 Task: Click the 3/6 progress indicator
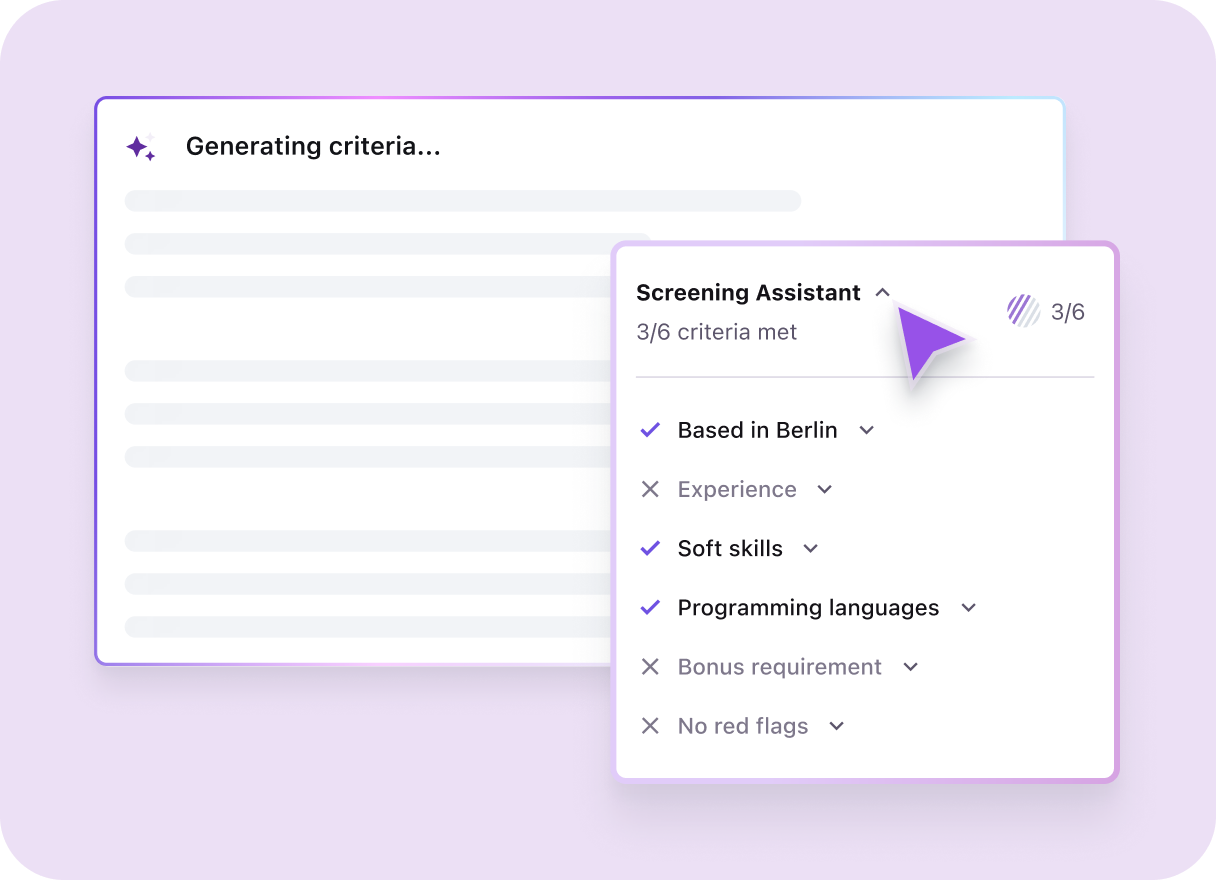click(x=1068, y=311)
